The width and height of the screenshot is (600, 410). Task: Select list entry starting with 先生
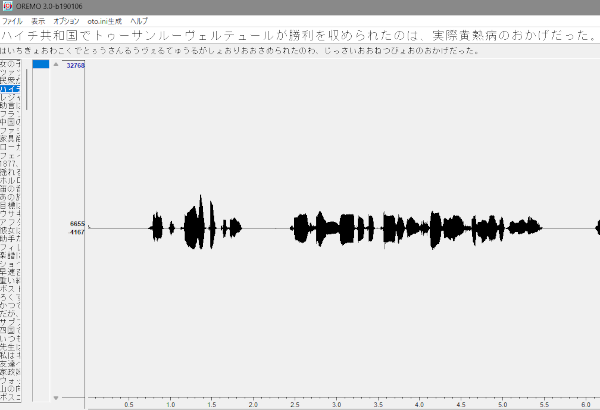tap(10, 347)
